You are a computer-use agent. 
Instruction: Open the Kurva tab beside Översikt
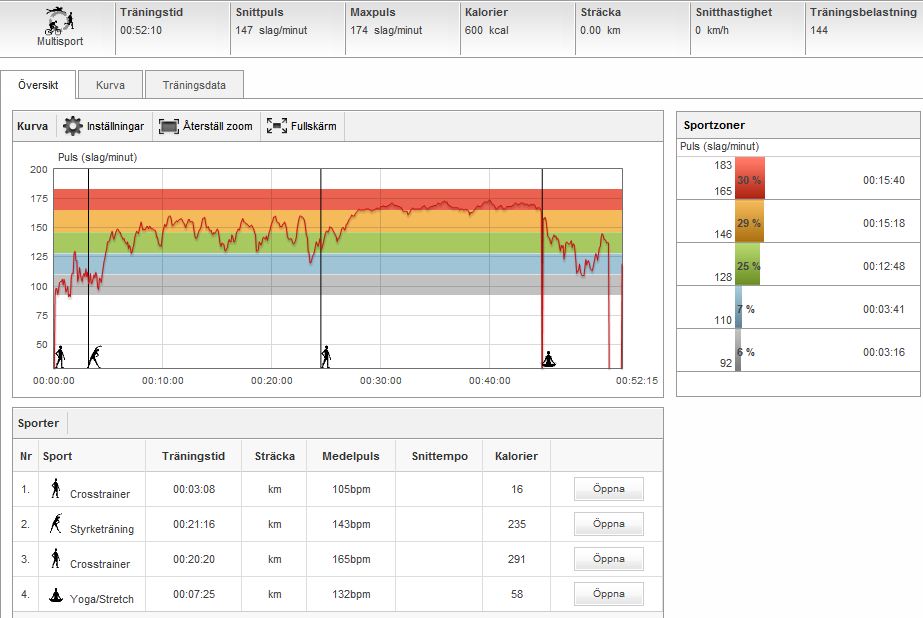(x=110, y=85)
